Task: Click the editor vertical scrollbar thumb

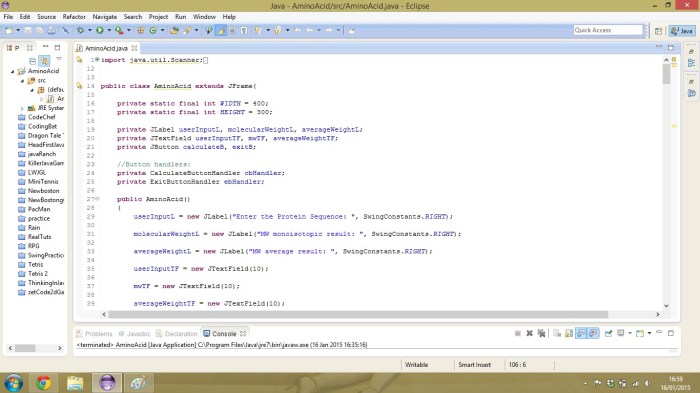Action: point(667,74)
